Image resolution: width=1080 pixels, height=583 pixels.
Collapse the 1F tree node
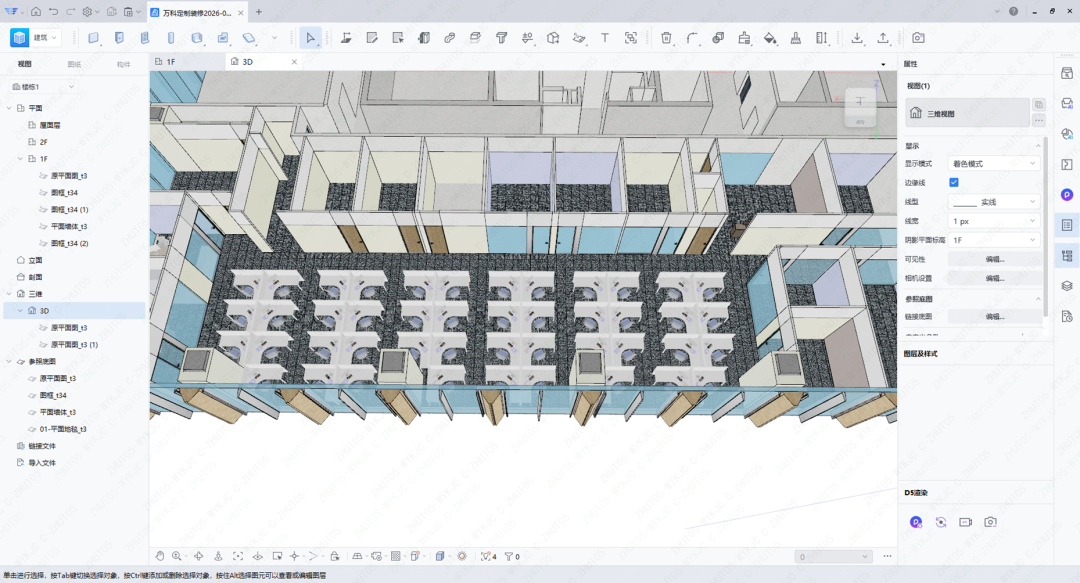[21, 159]
